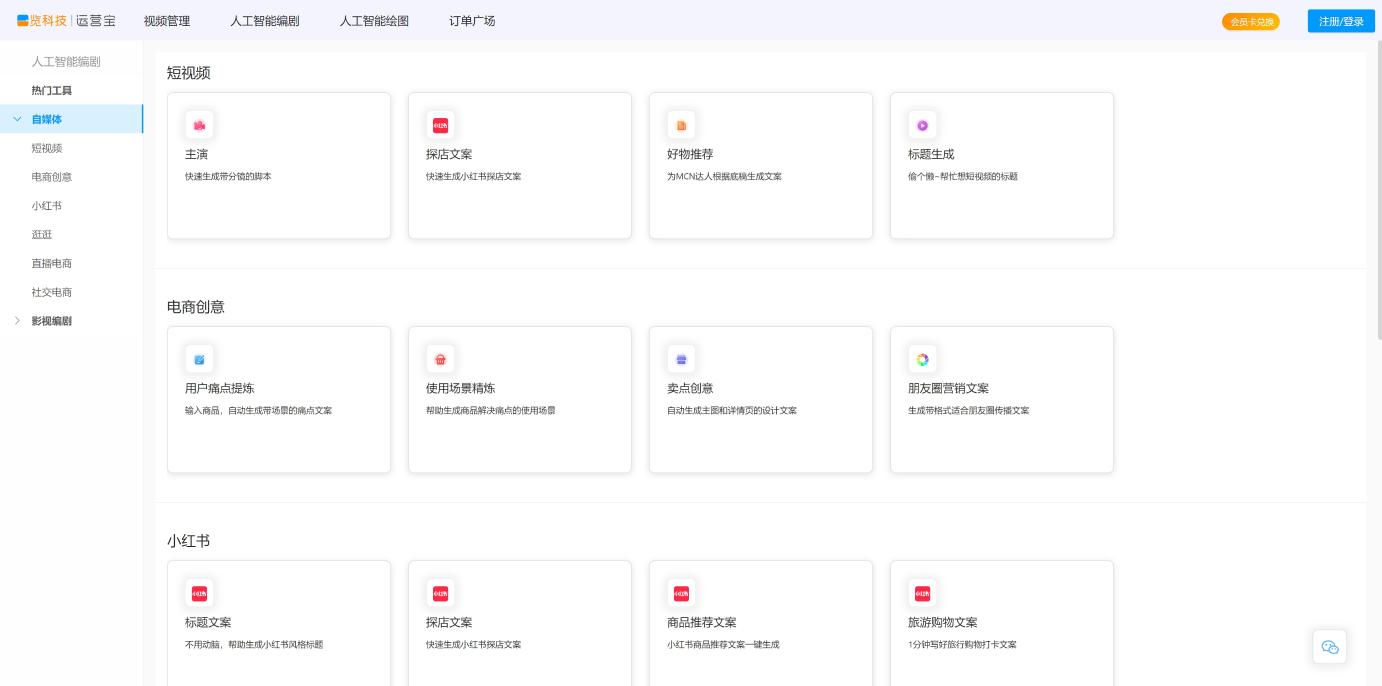Open the WeChat support chat icon
1382x686 pixels.
pos(1330,647)
